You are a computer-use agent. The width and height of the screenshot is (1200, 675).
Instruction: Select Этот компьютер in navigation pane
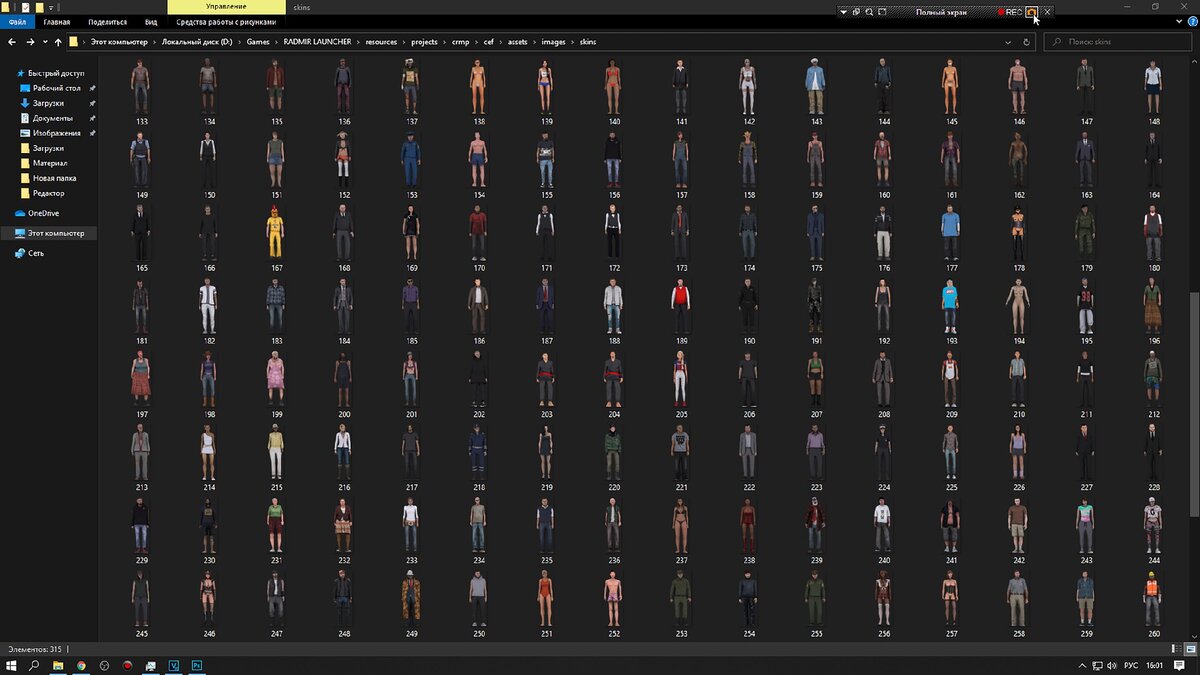pos(56,233)
